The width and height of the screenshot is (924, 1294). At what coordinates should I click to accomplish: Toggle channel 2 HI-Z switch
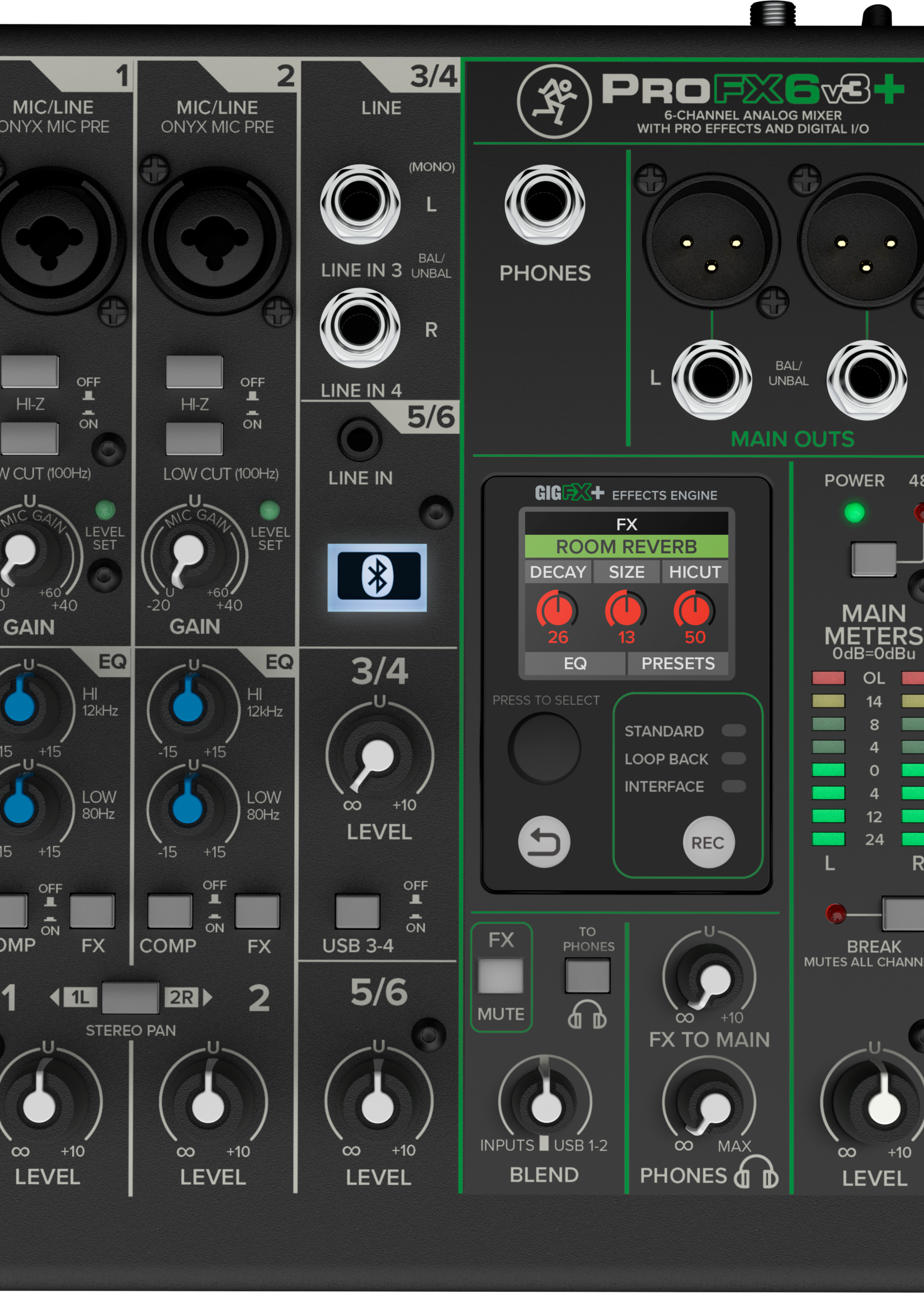click(x=194, y=371)
